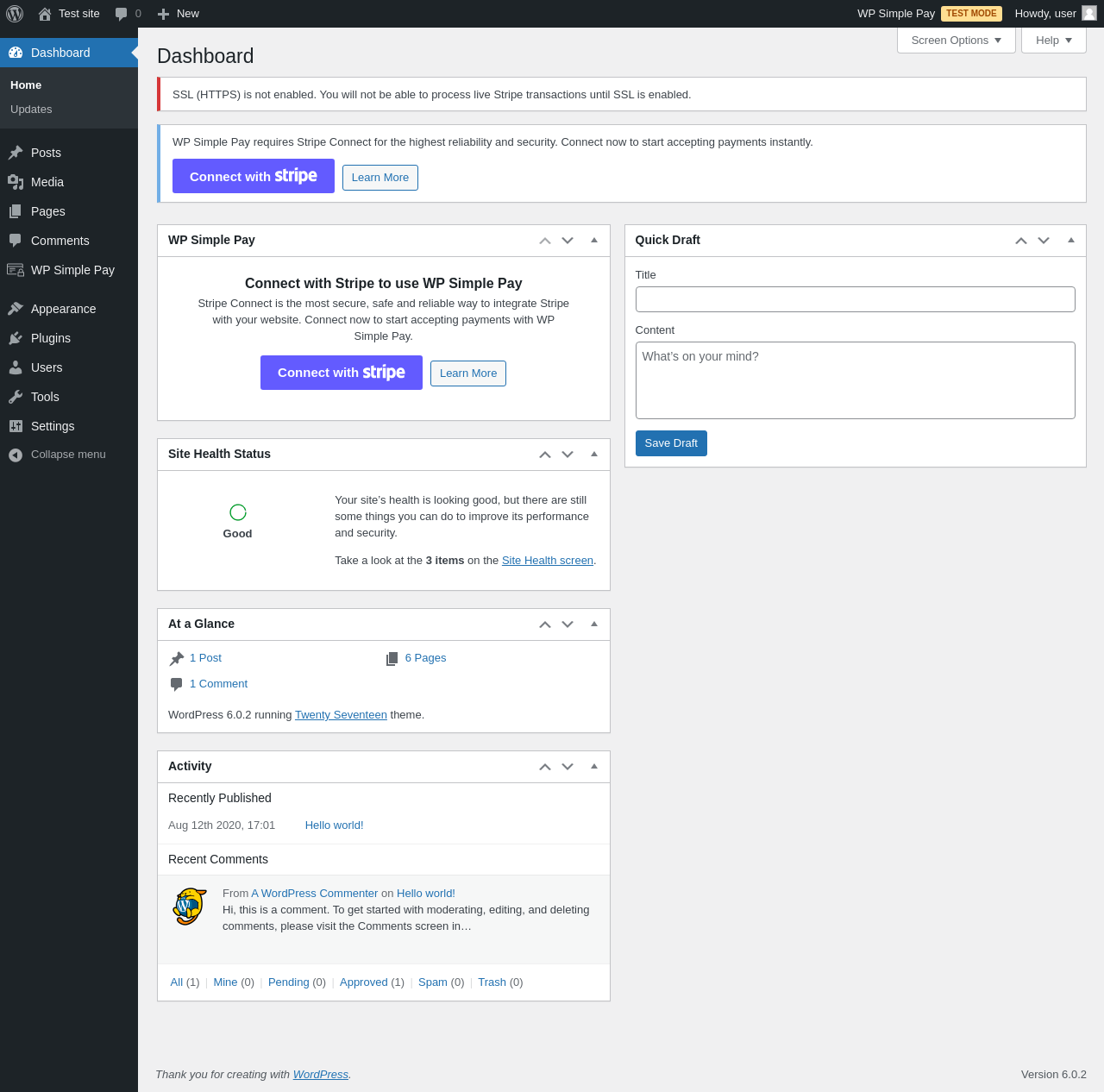Click the Quick Draft Content textarea

coord(856,380)
